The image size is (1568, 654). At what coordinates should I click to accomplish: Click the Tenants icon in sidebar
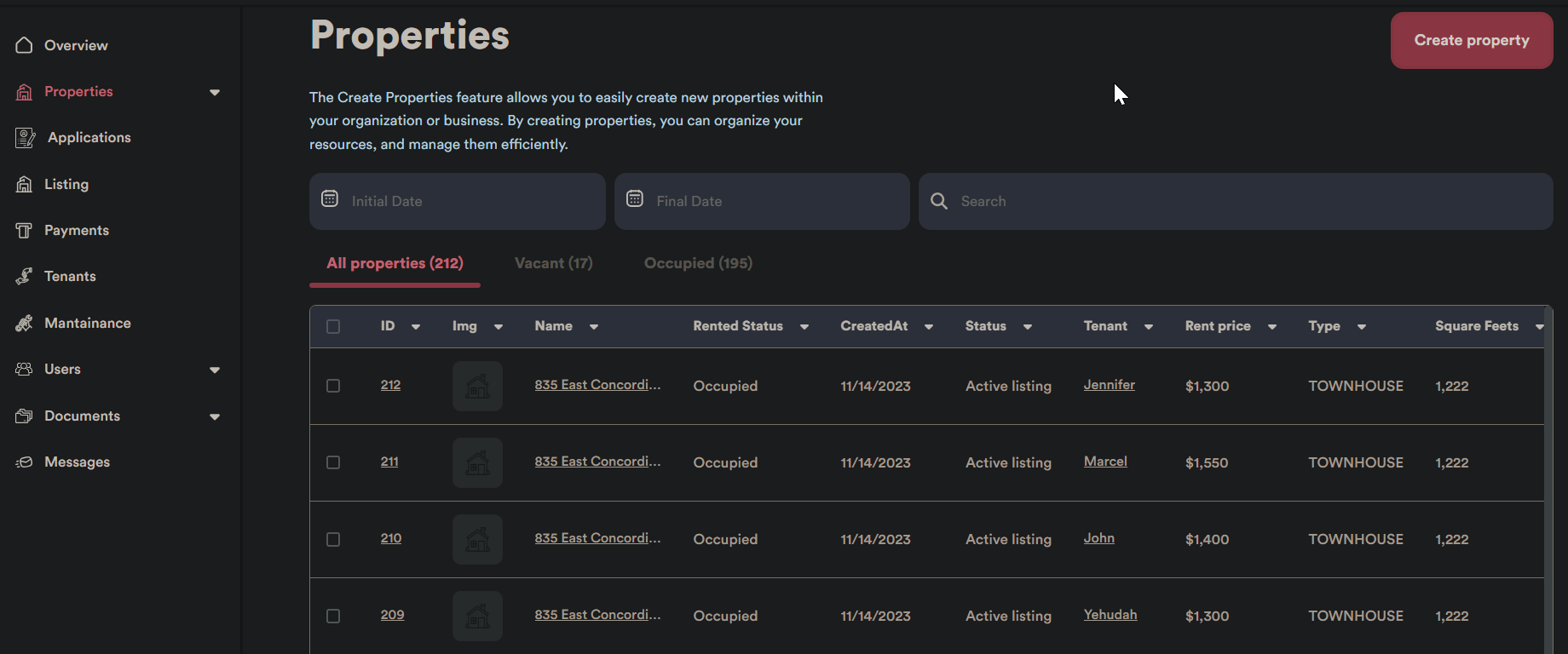[x=24, y=276]
